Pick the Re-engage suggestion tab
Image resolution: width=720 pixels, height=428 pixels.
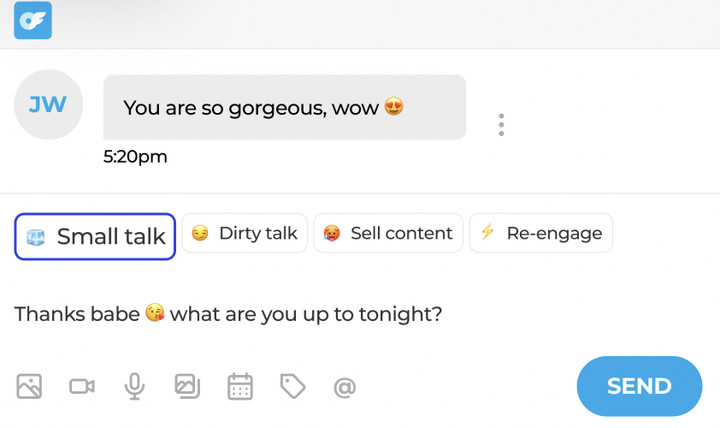pos(541,233)
